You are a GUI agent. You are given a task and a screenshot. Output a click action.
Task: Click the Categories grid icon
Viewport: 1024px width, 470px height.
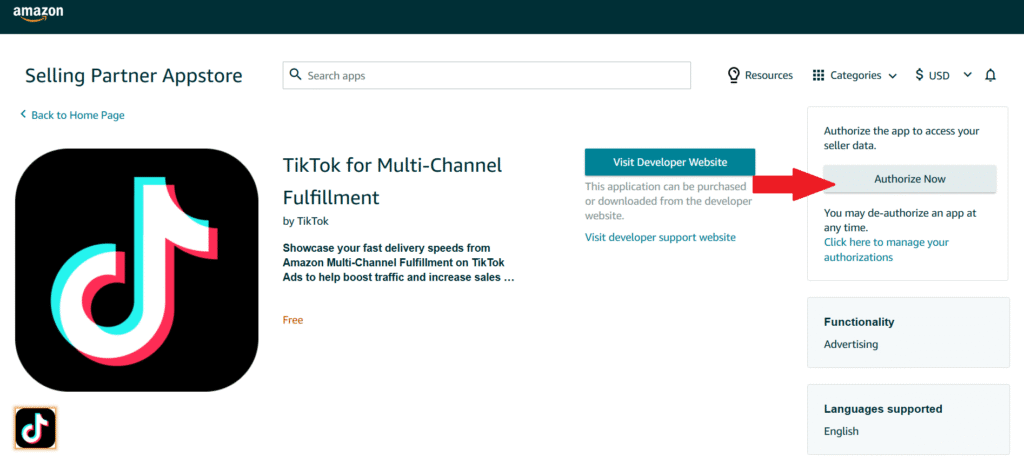[818, 75]
